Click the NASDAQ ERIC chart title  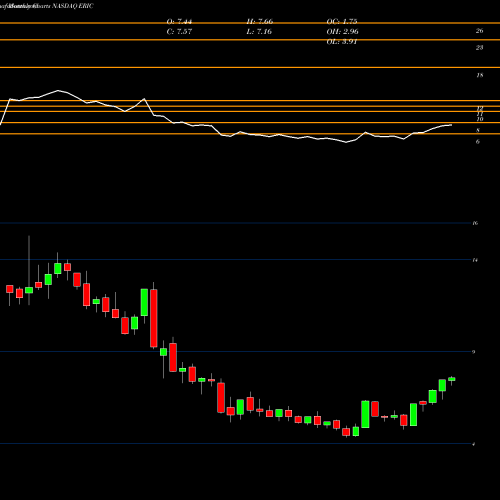point(73,6)
